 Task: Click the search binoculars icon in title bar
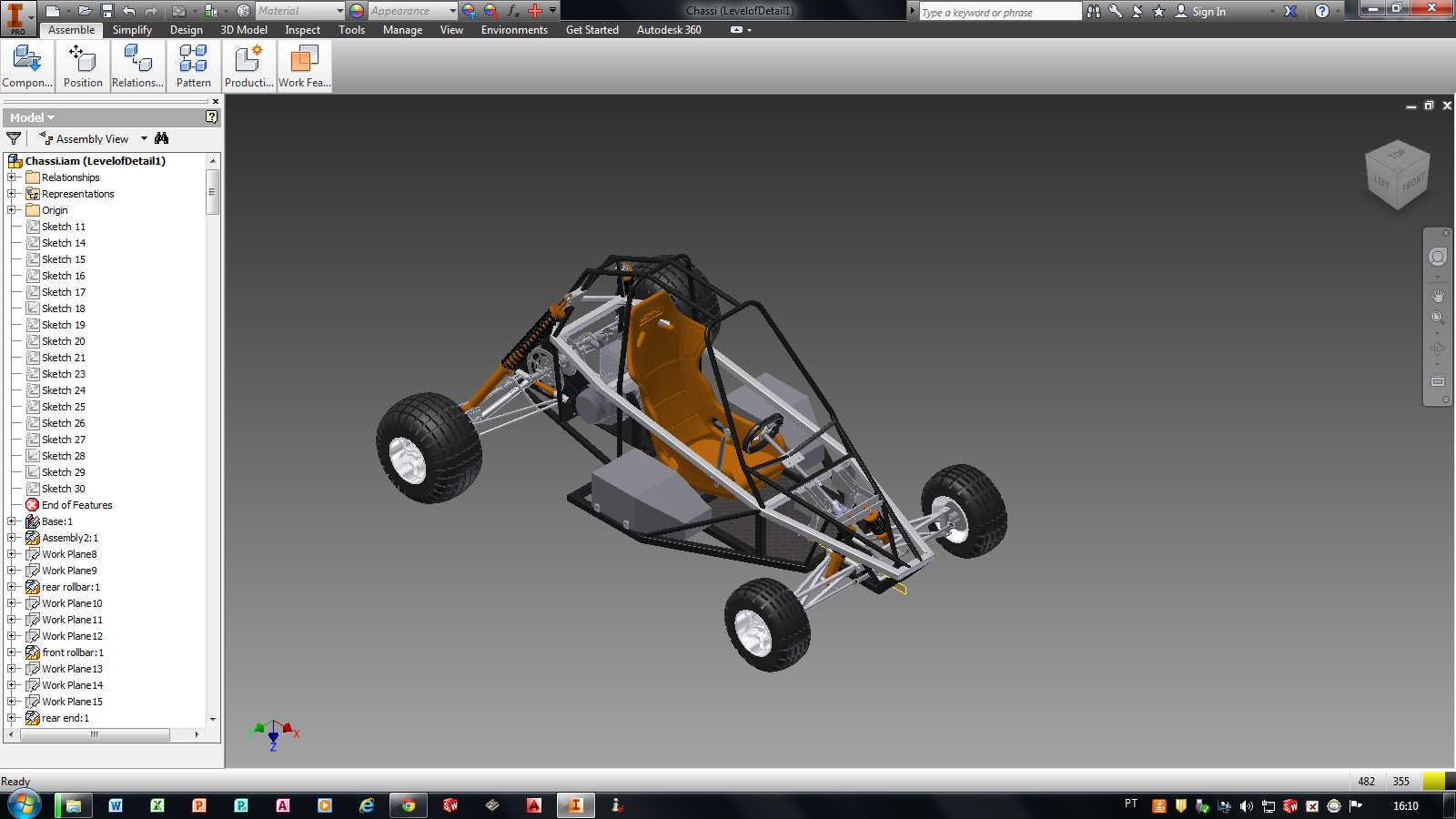pos(1094,11)
